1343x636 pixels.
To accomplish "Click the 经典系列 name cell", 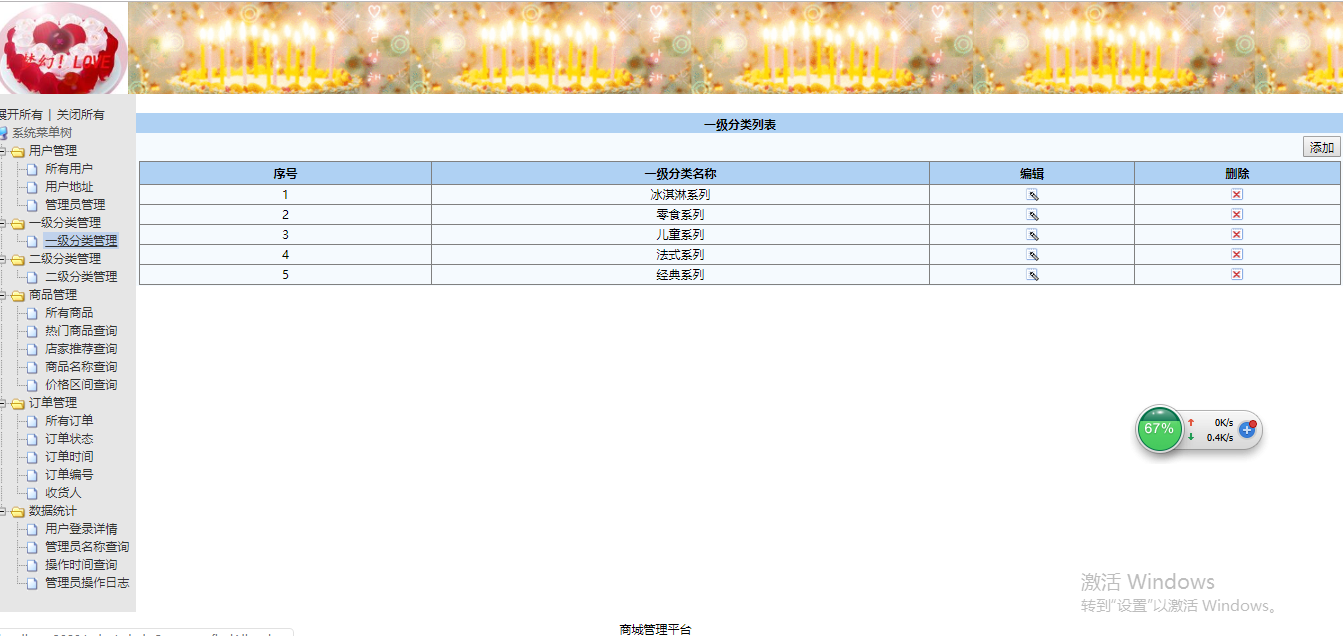I will coord(680,275).
